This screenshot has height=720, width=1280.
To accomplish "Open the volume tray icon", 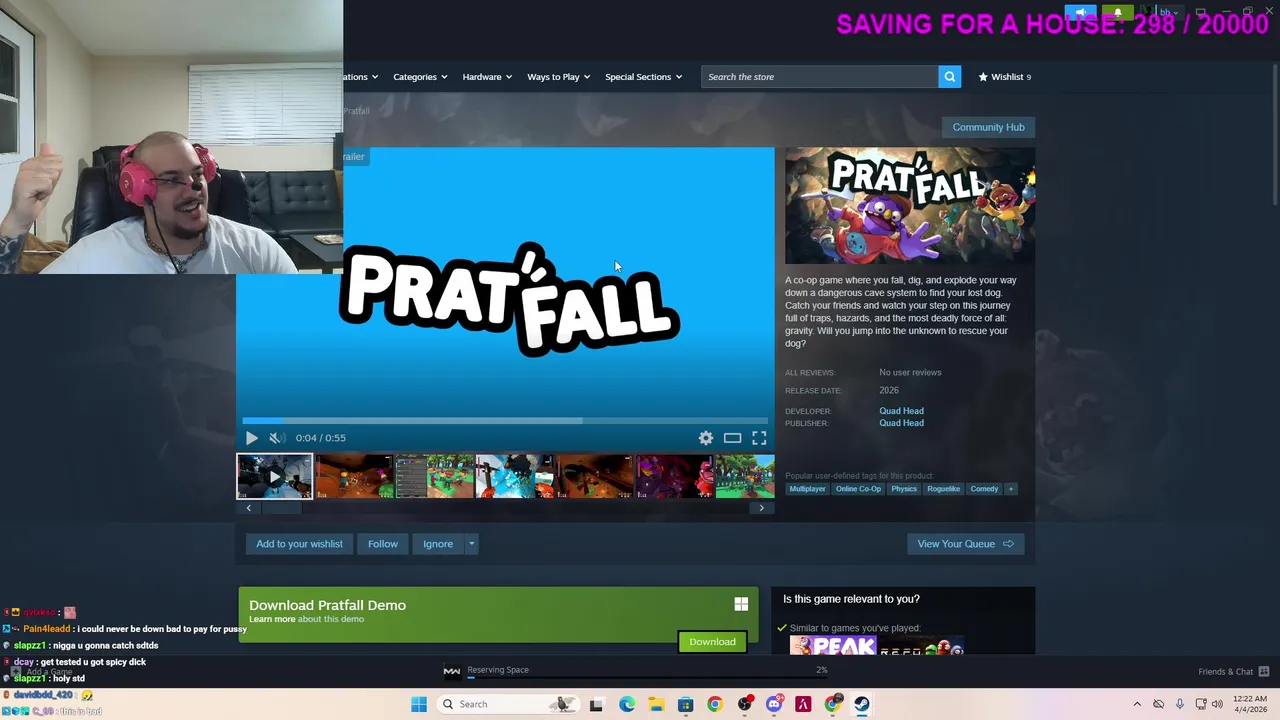I will (x=1217, y=704).
